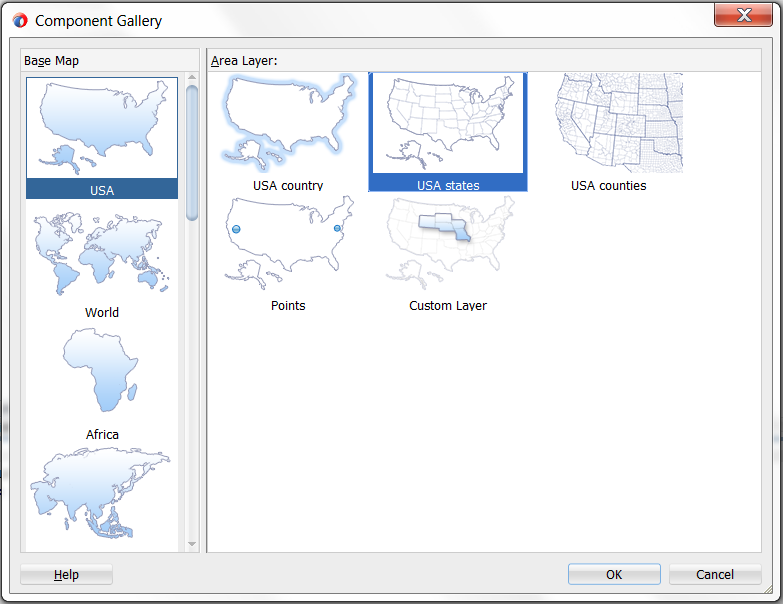Cancel the Component Gallery dialog
Viewport: 783px width, 604px height.
(x=715, y=574)
